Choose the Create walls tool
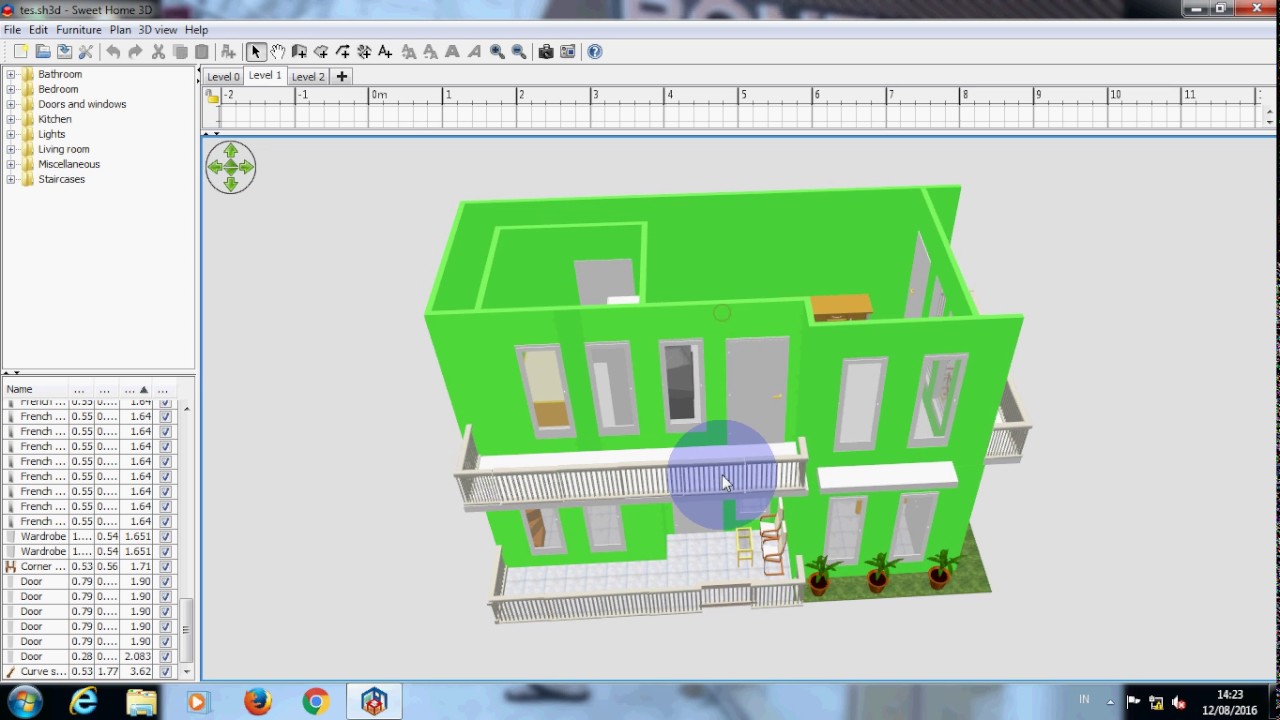Viewport: 1280px width, 720px height. click(299, 52)
